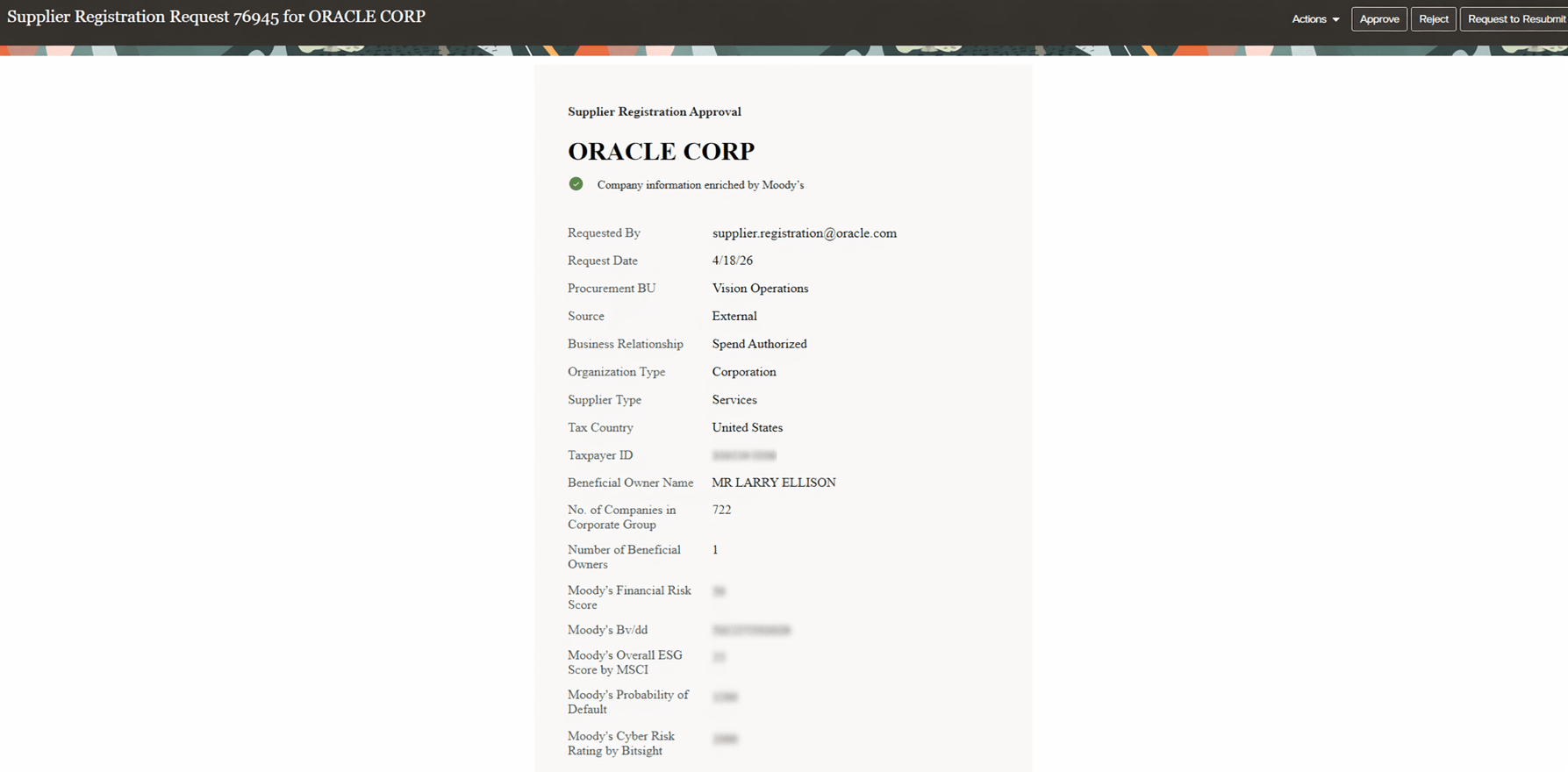Click the ORACLE CORP heading
This screenshot has height=772, width=1568.
(x=661, y=151)
